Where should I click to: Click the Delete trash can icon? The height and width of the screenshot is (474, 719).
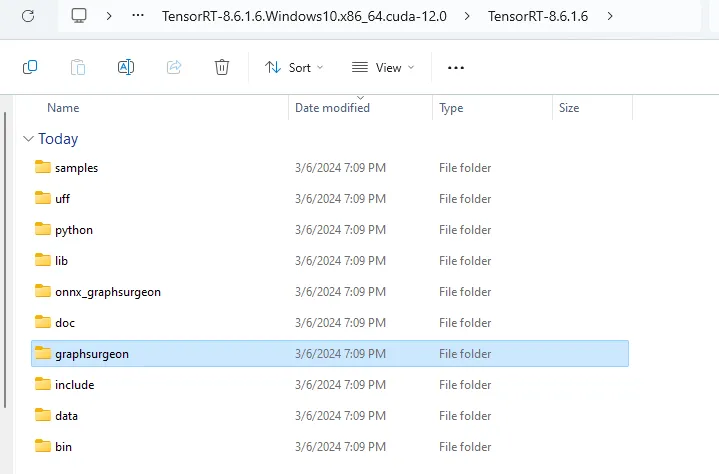(222, 67)
